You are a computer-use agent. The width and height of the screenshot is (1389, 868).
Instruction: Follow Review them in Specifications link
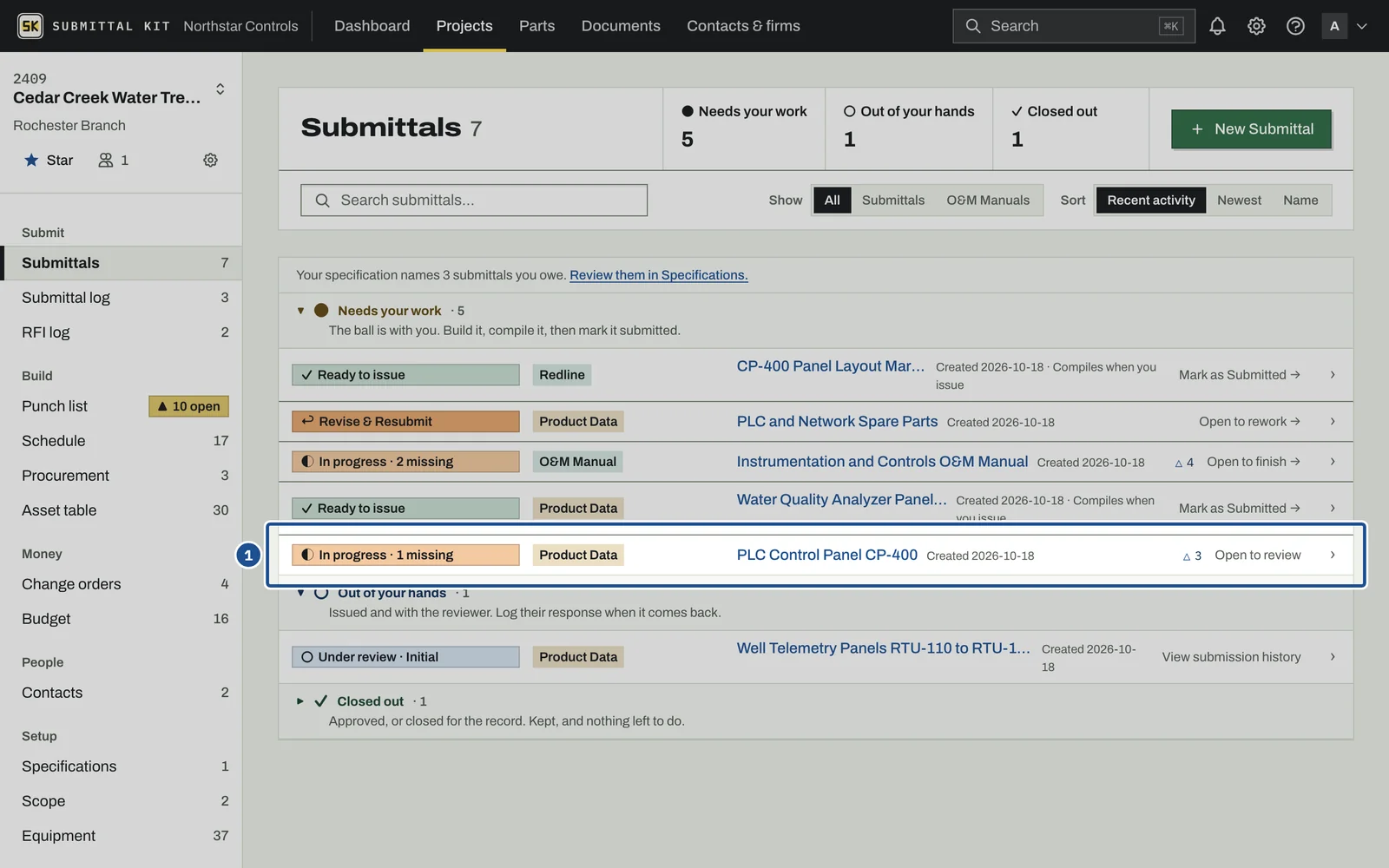(659, 275)
